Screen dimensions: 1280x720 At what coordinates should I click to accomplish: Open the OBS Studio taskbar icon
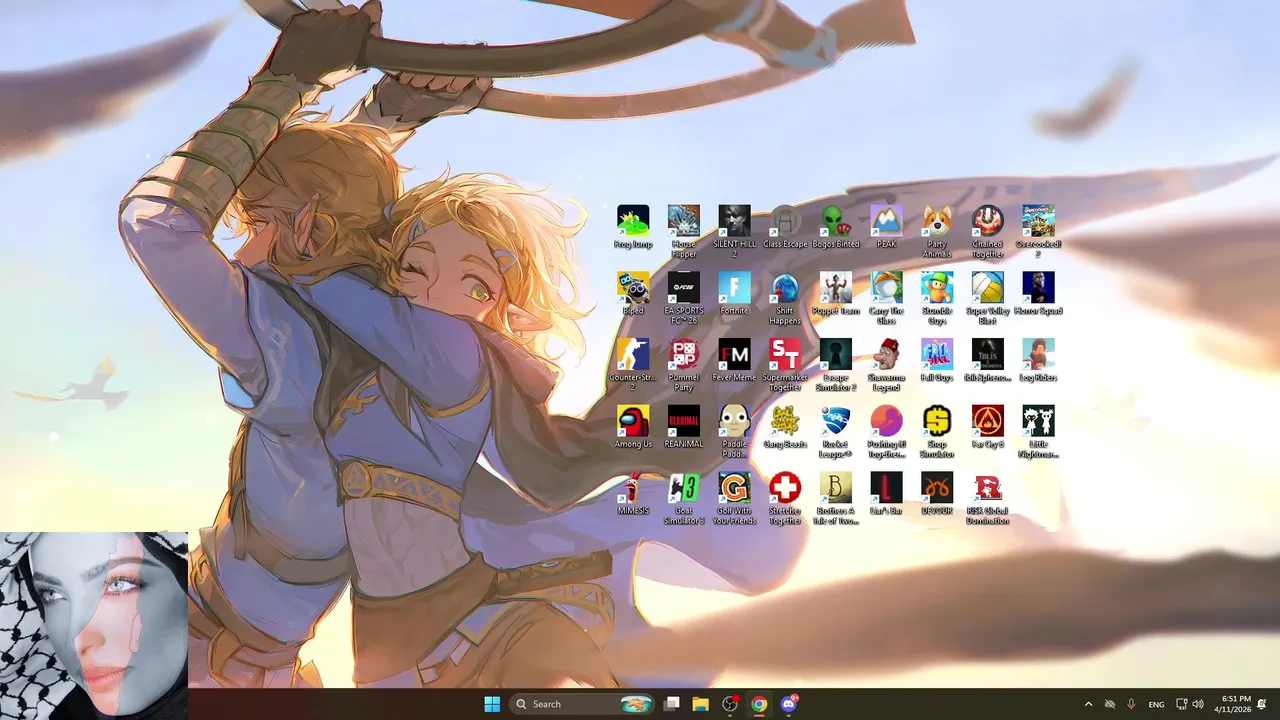[730, 704]
